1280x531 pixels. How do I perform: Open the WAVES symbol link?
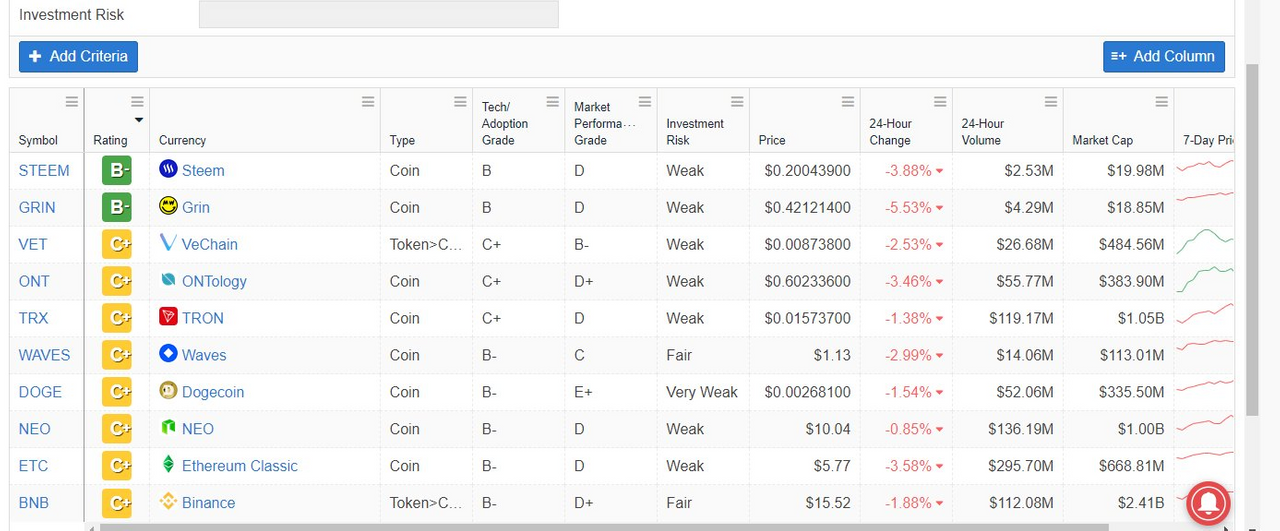45,356
